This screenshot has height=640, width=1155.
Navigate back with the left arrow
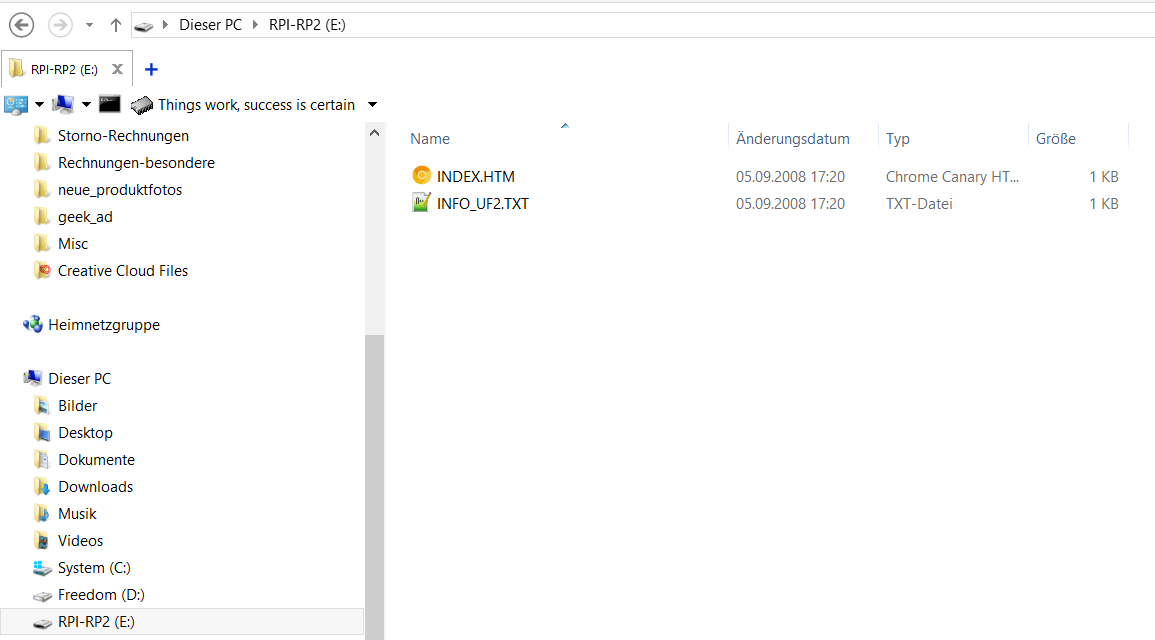pos(21,24)
